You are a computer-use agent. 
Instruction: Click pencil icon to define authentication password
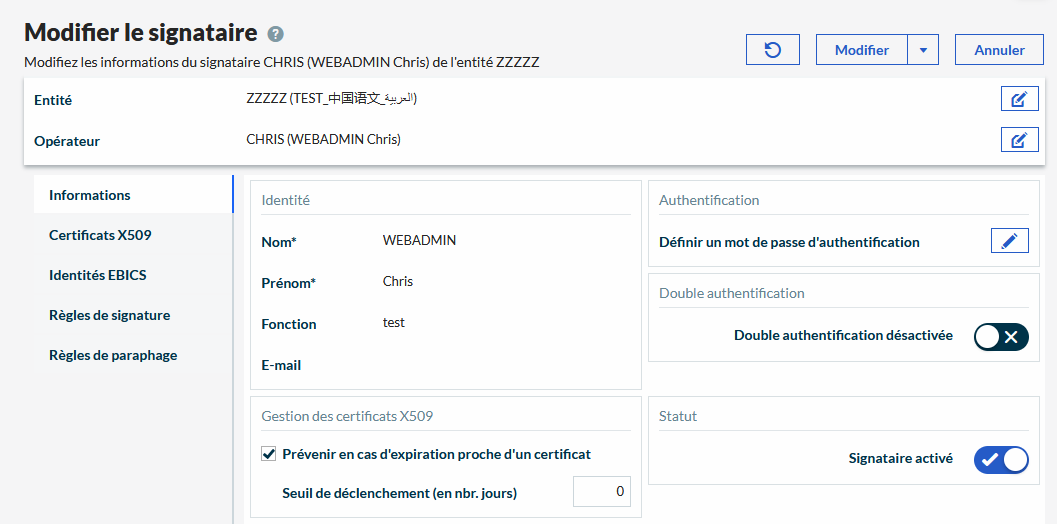[1009, 241]
